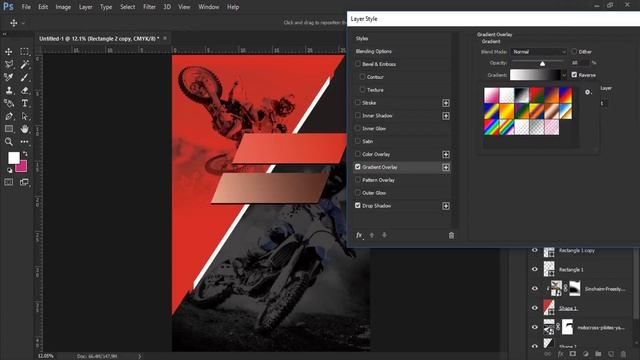The width and height of the screenshot is (640, 360).
Task: Hide the Rectangle 1 copy layer
Action: click(x=535, y=250)
